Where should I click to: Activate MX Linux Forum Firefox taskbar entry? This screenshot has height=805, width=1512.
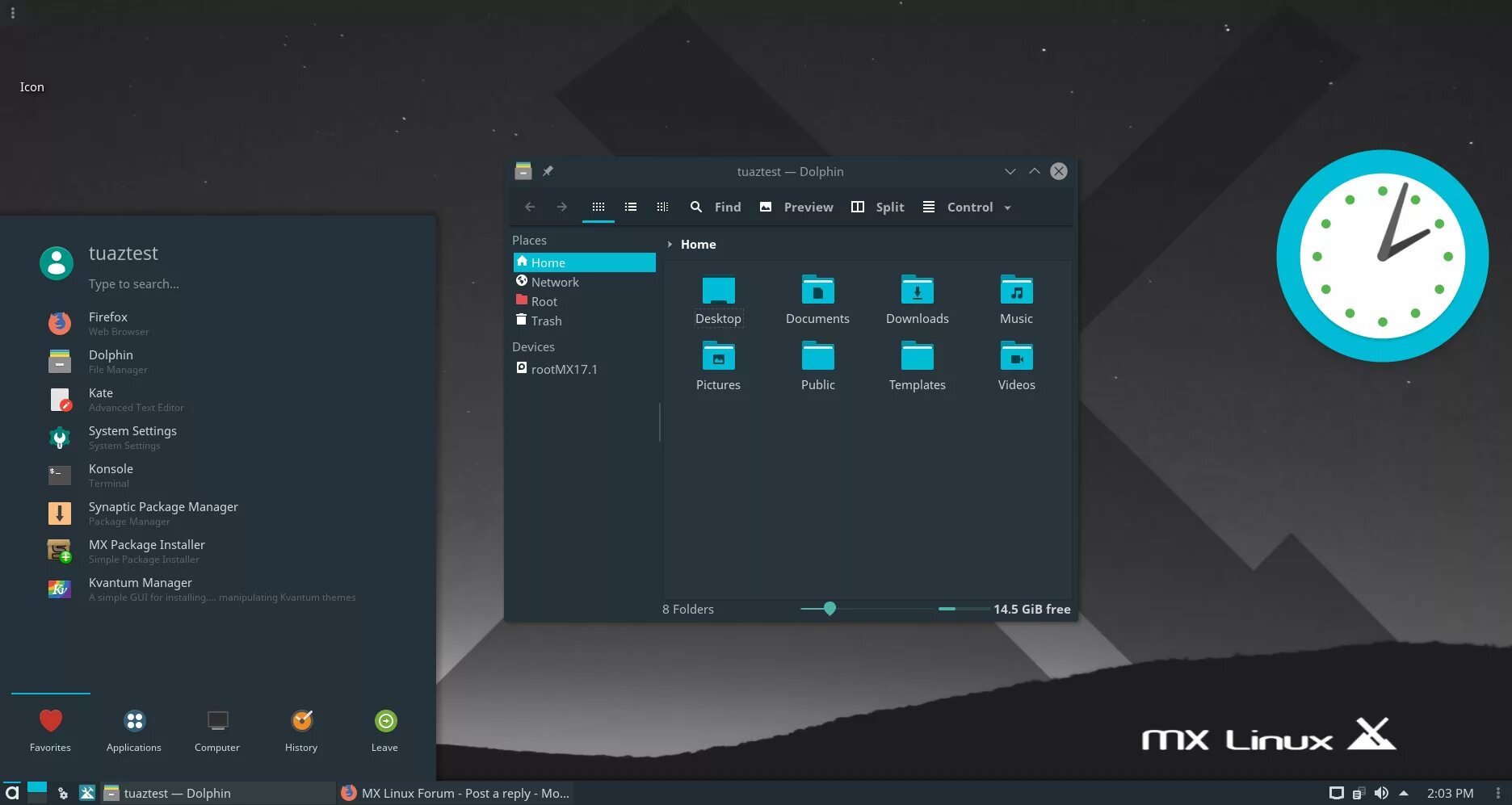(x=456, y=793)
